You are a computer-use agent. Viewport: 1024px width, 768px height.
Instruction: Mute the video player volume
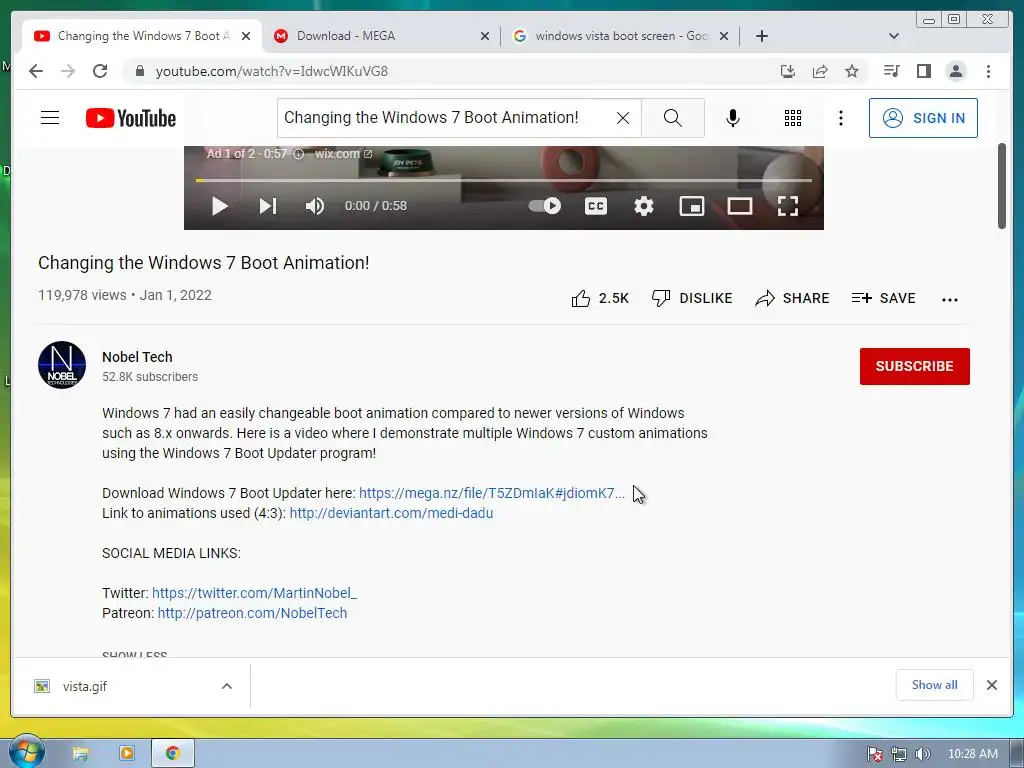[x=315, y=206]
